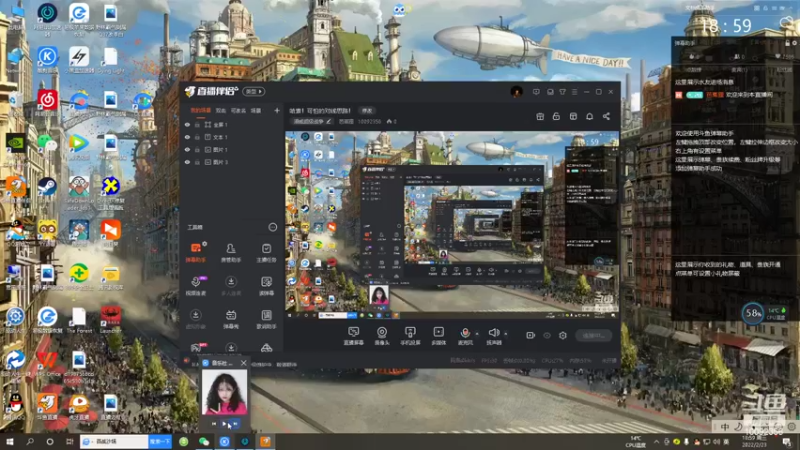Open the user avatar in the title bar
800x450 pixels.
pos(516,92)
